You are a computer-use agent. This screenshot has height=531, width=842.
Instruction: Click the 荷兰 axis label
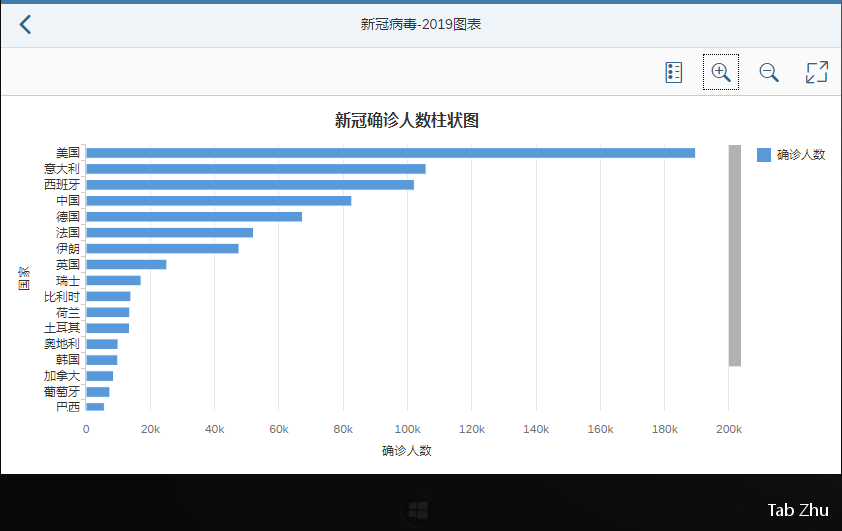[68, 312]
